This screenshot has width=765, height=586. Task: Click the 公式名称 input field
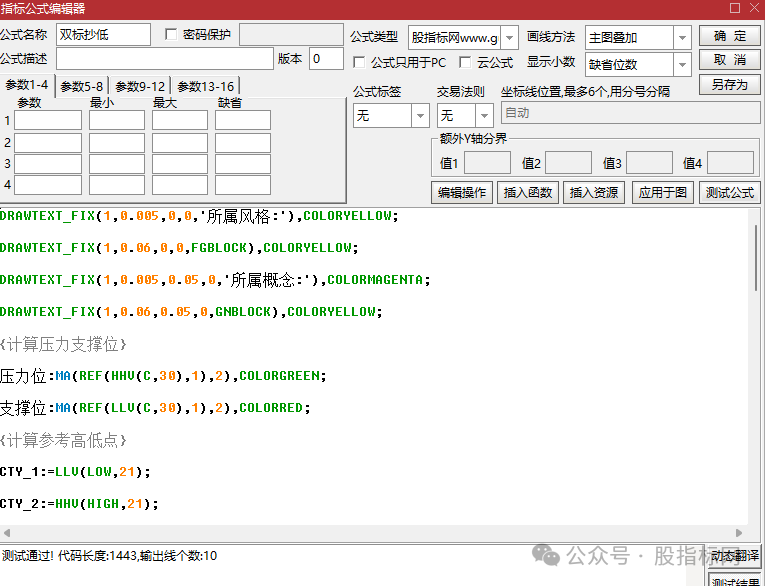pos(103,35)
